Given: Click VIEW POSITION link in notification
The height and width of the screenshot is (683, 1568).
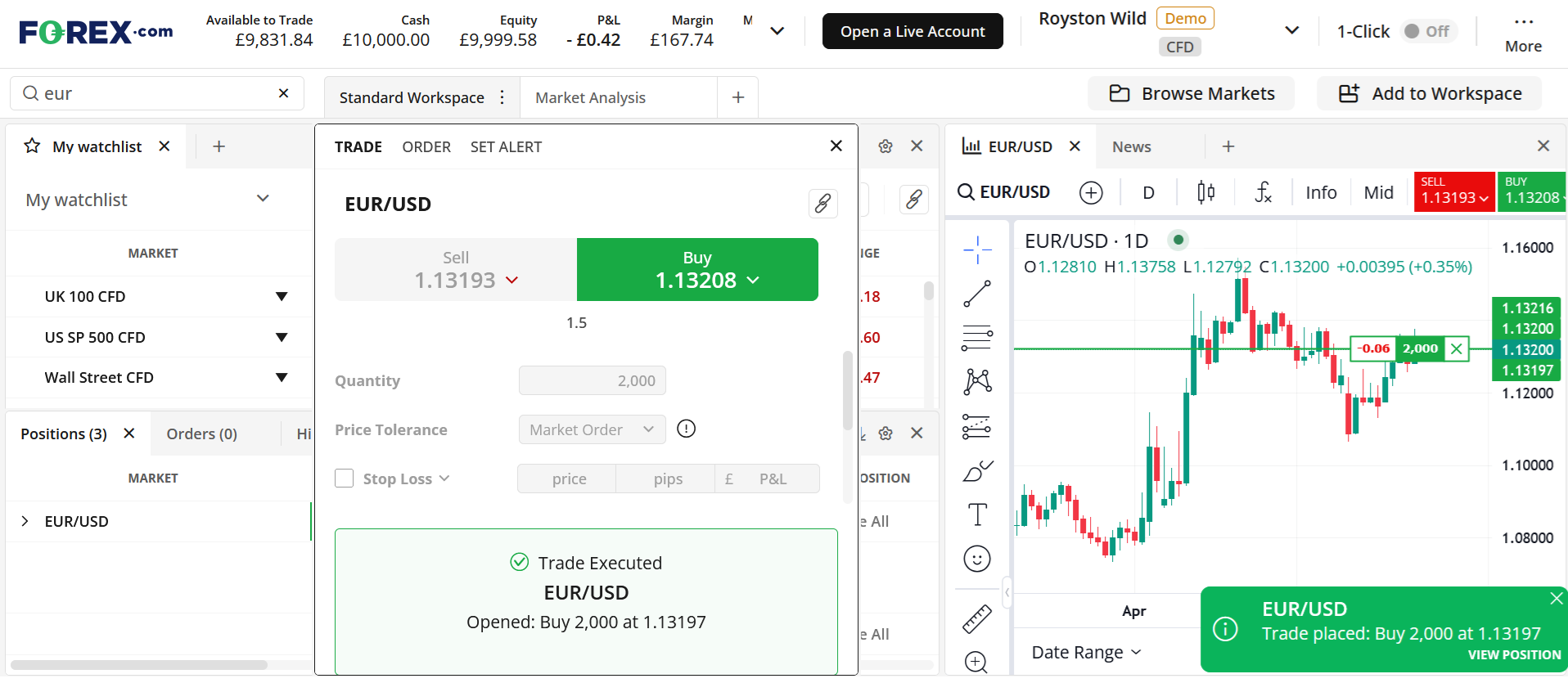Looking at the screenshot, I should point(1514,654).
